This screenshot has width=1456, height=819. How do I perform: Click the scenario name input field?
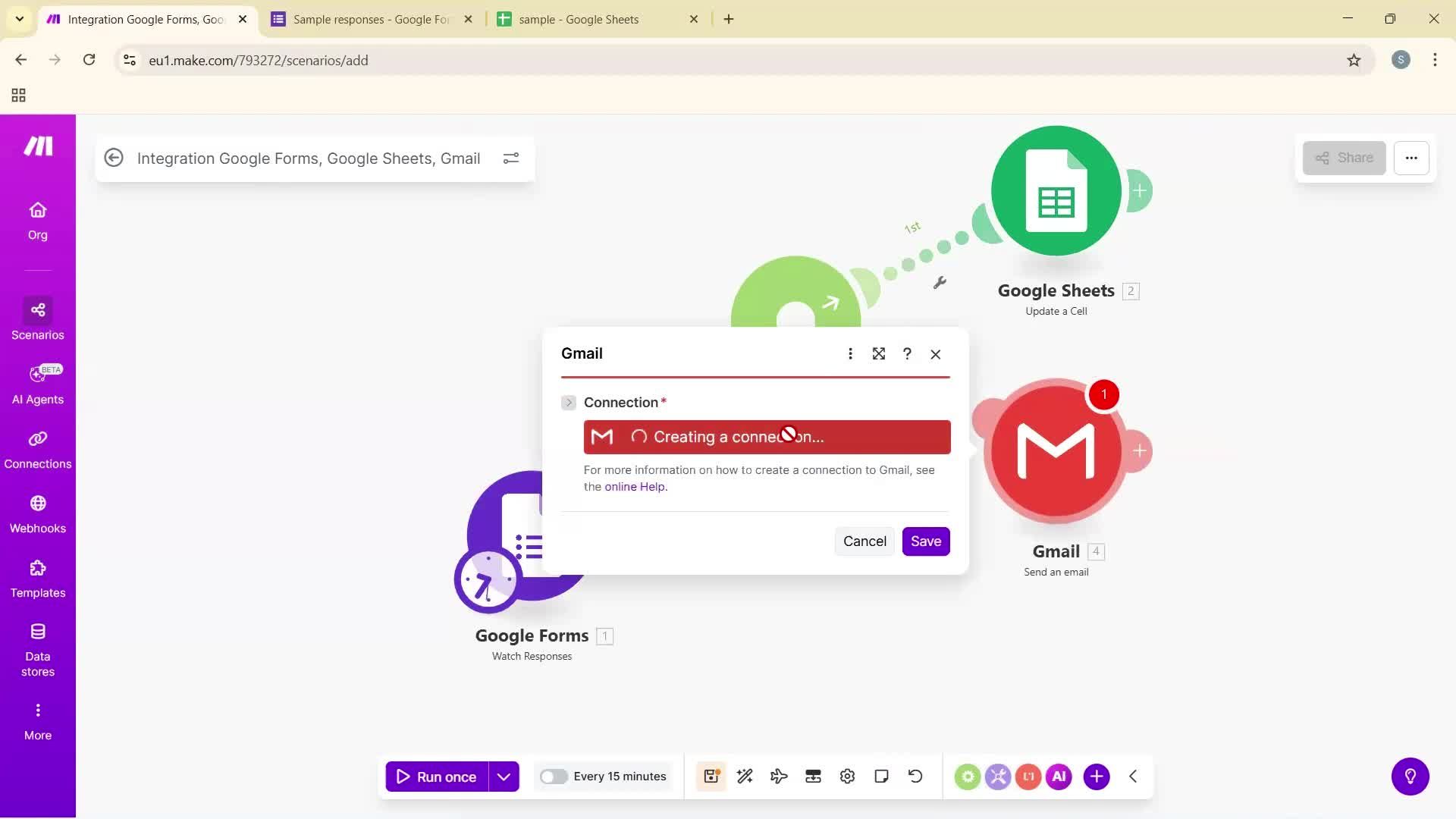point(308,158)
